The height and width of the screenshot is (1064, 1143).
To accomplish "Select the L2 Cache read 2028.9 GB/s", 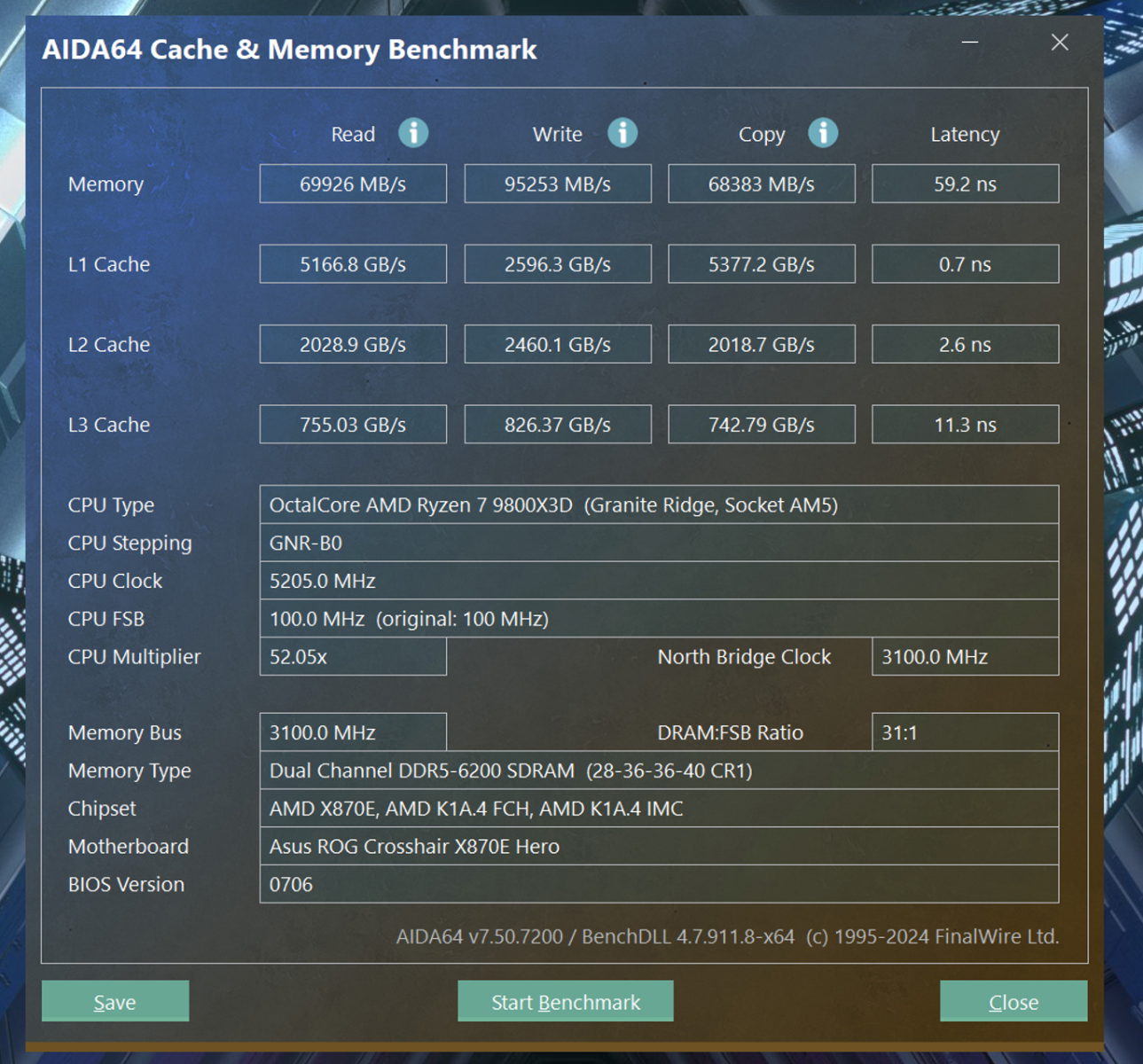I will click(353, 344).
